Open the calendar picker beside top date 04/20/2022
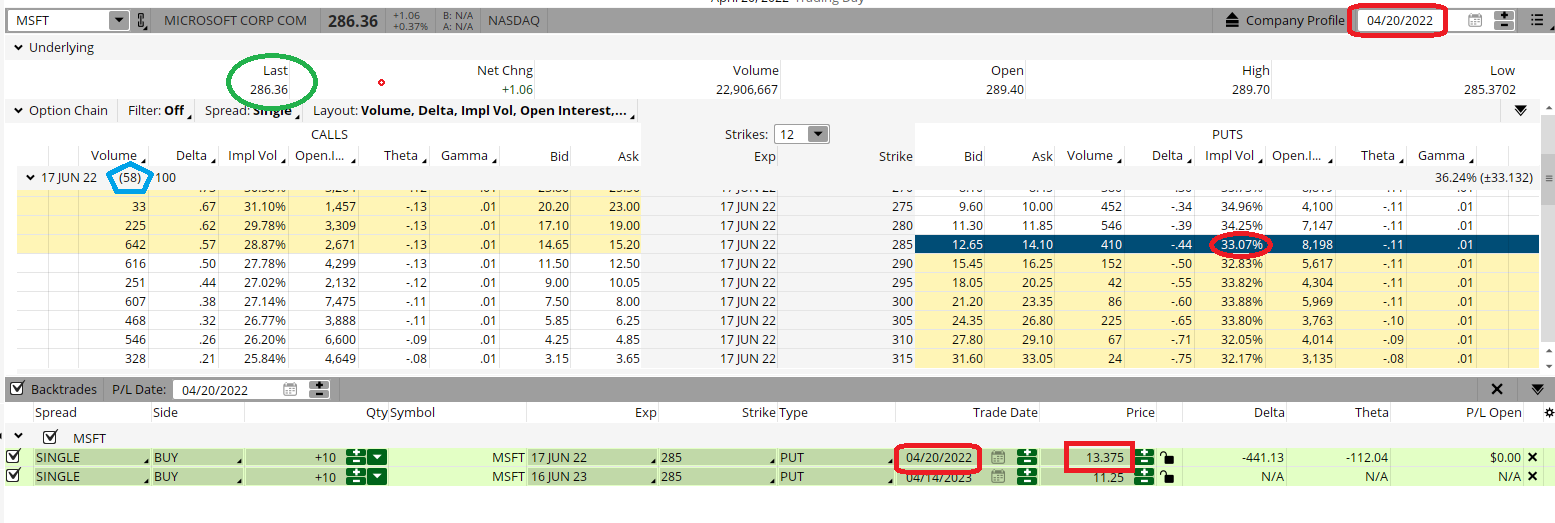Screen dimensions: 1555x523 coord(1475,20)
